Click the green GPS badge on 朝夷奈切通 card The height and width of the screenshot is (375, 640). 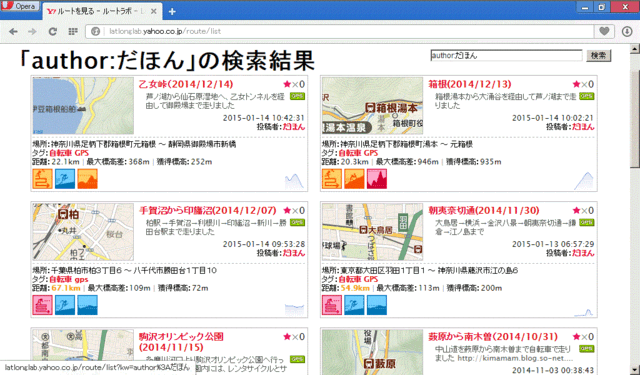click(587, 223)
